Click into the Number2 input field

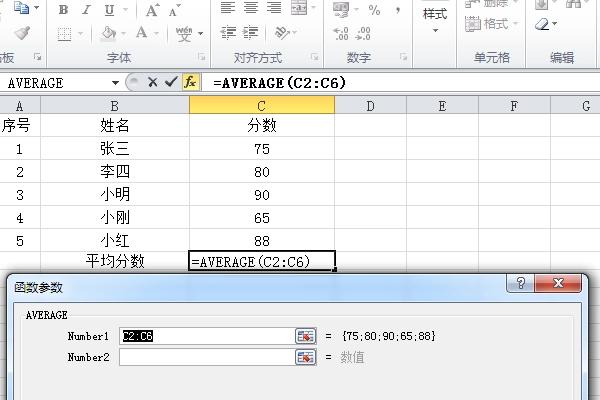coord(205,357)
